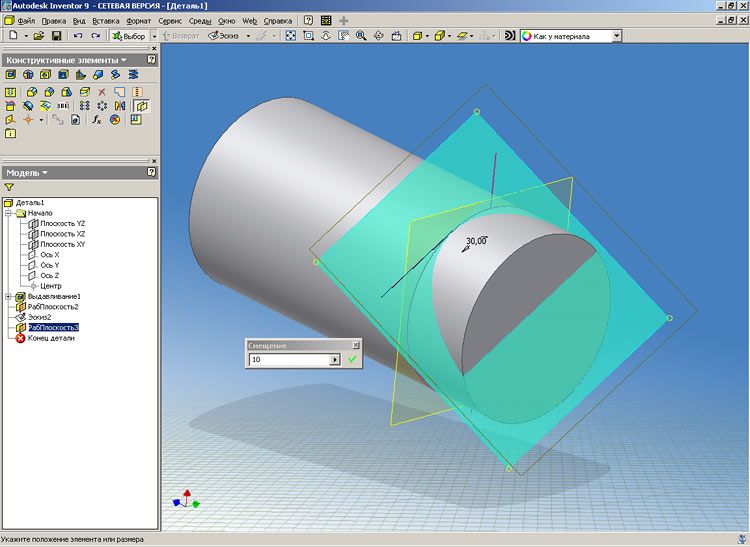Close the Смещение offset dialog
The image size is (750, 547).
(356, 345)
